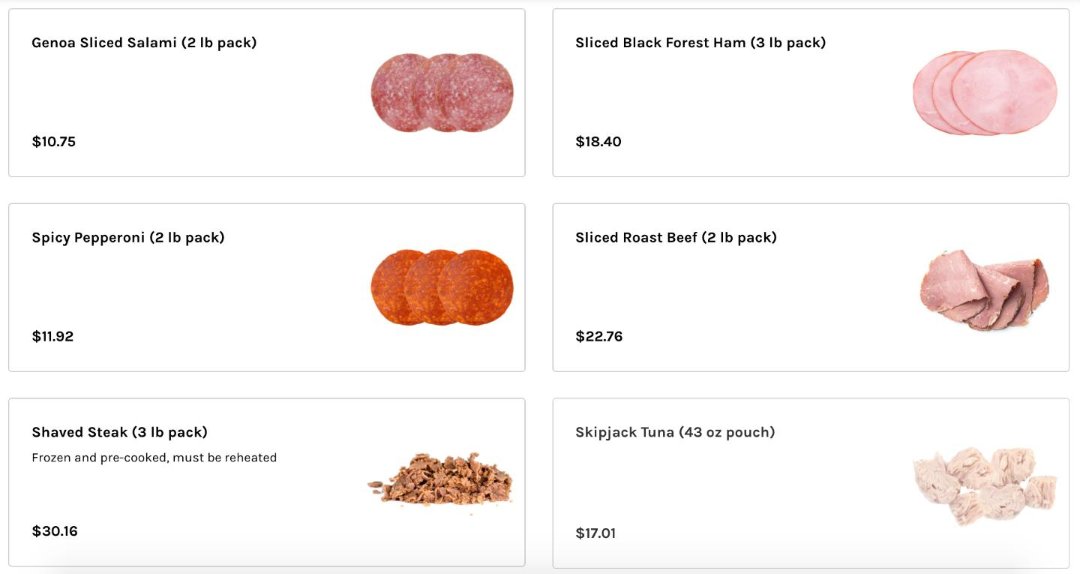Click empty space inside the Genoa Salami card
Viewport: 1080px width, 574px height.
220,100
